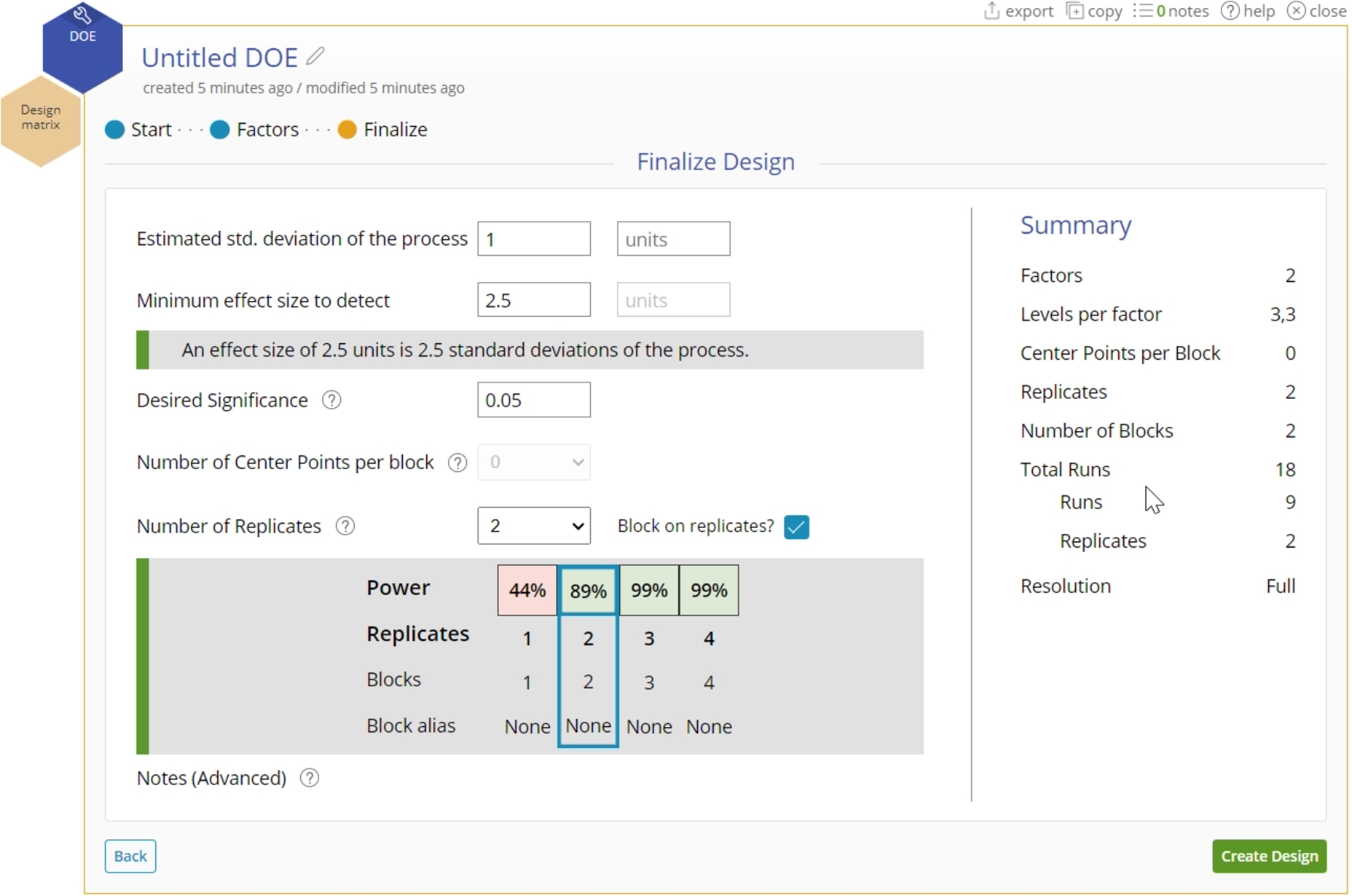Click the Desired Significance field
Image resolution: width=1352 pixels, height=896 pixels.
pyautogui.click(x=533, y=400)
